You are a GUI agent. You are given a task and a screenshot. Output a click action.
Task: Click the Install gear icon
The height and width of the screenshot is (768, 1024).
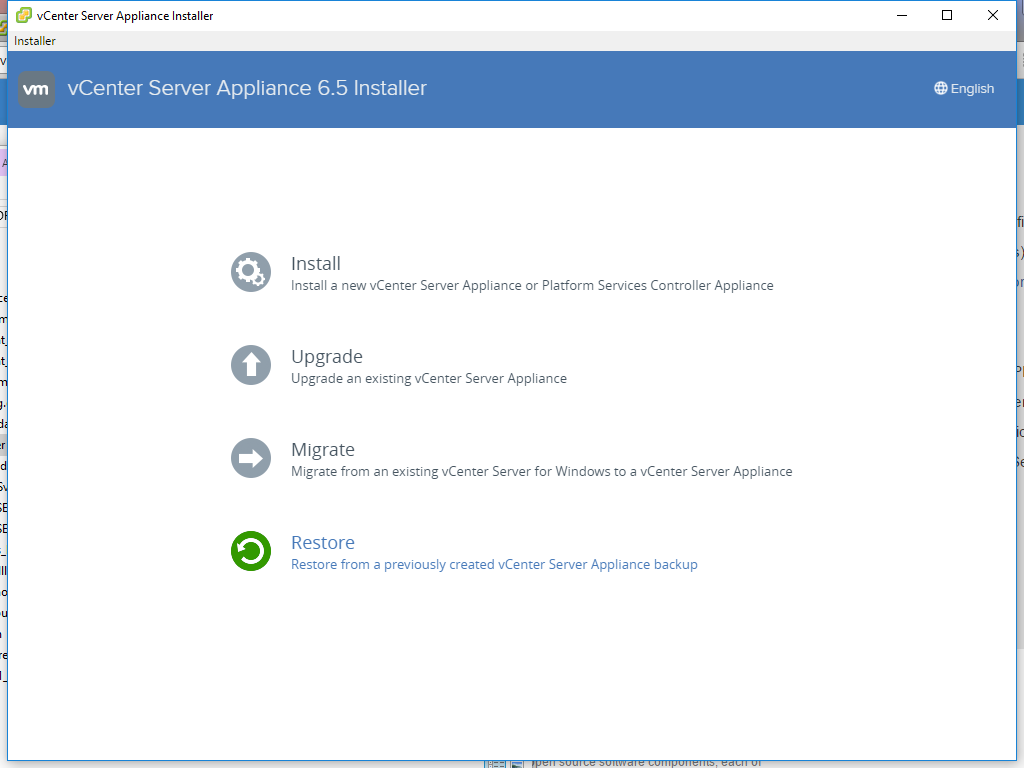tap(251, 272)
